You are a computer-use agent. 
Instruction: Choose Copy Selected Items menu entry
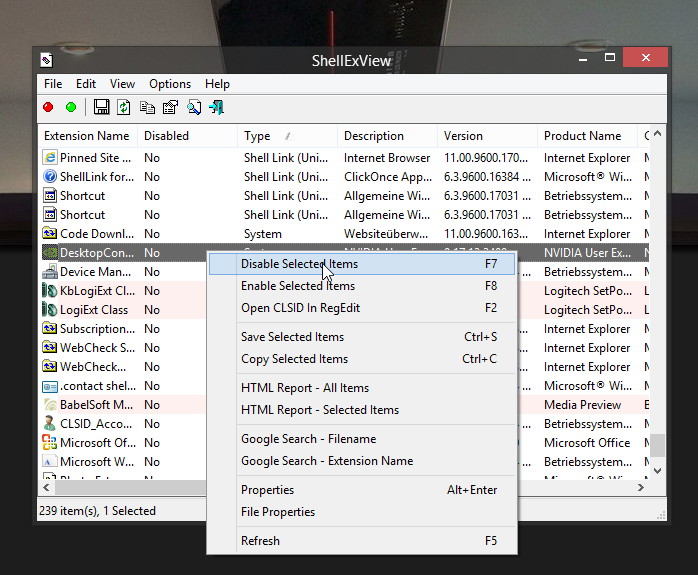(362, 359)
